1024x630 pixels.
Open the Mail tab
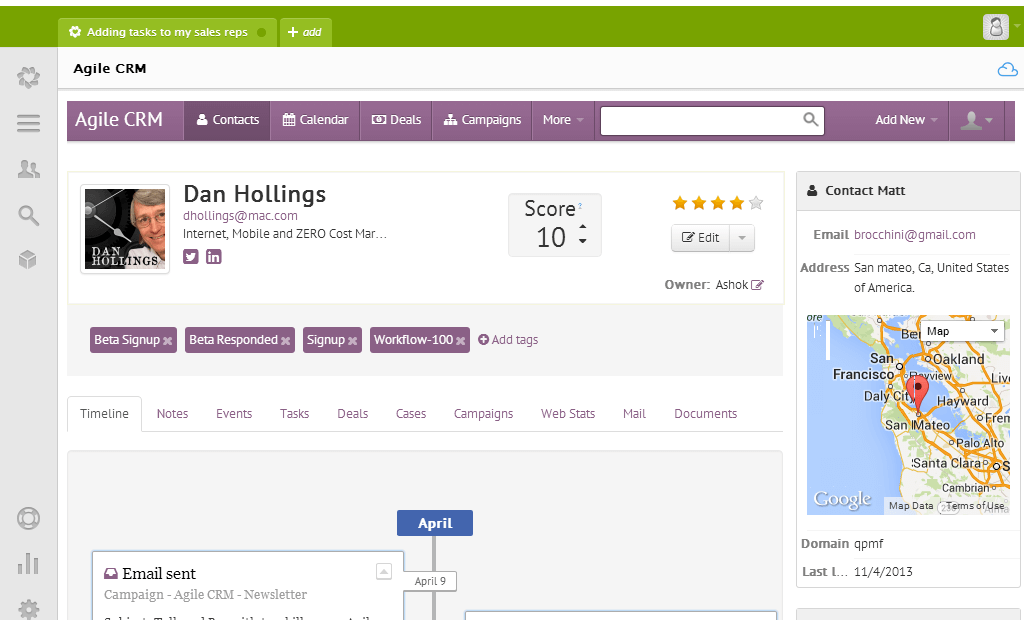[634, 414]
